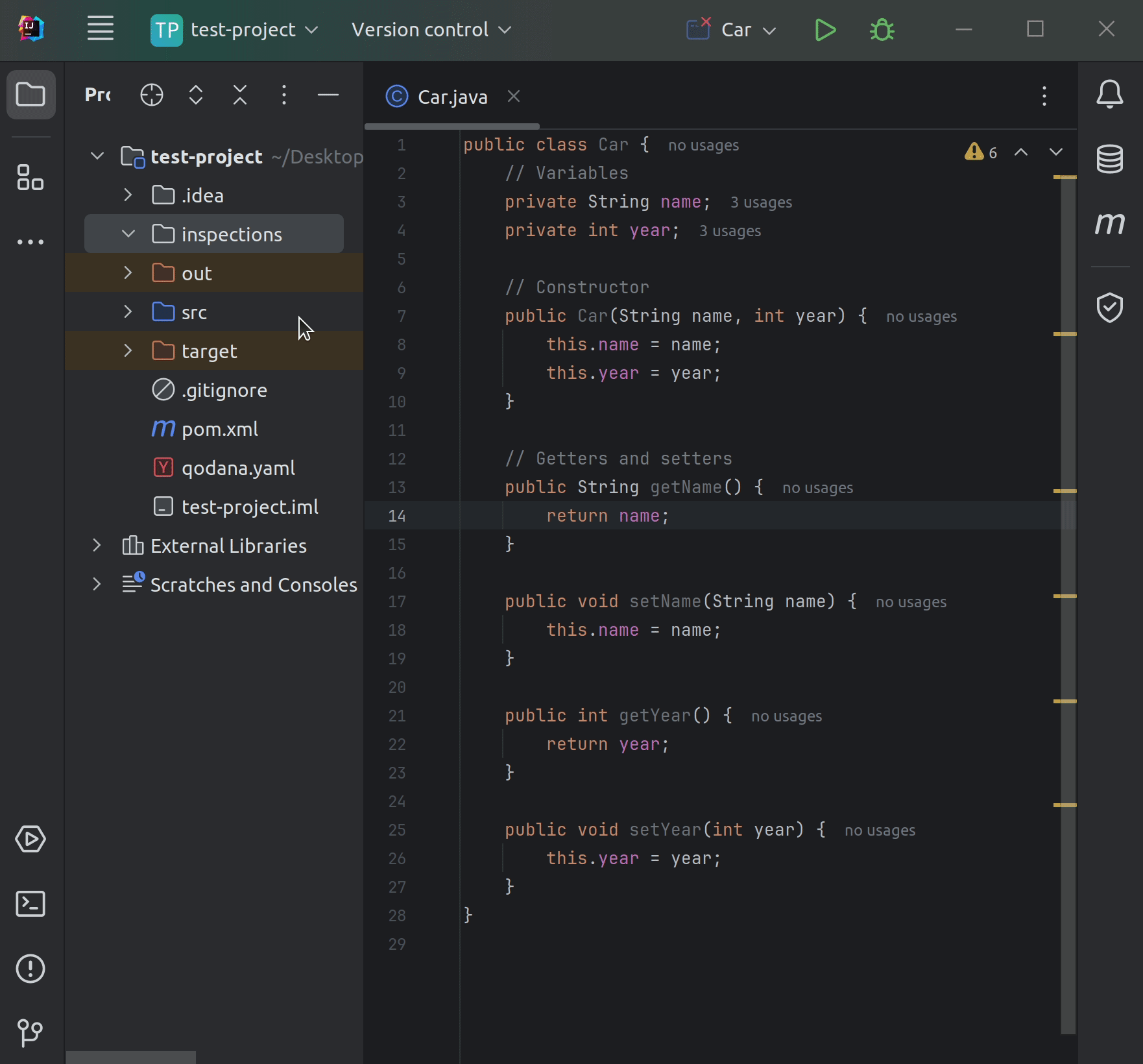Collapse the inspections folder
The image size is (1143, 1064).
coord(128,234)
